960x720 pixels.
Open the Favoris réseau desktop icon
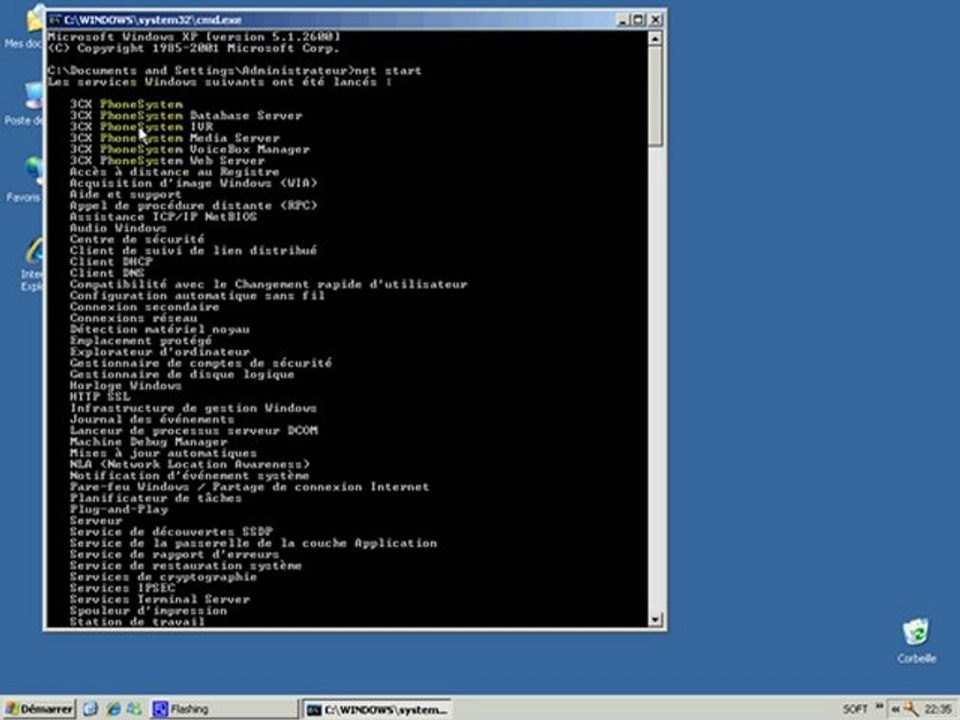(x=26, y=179)
